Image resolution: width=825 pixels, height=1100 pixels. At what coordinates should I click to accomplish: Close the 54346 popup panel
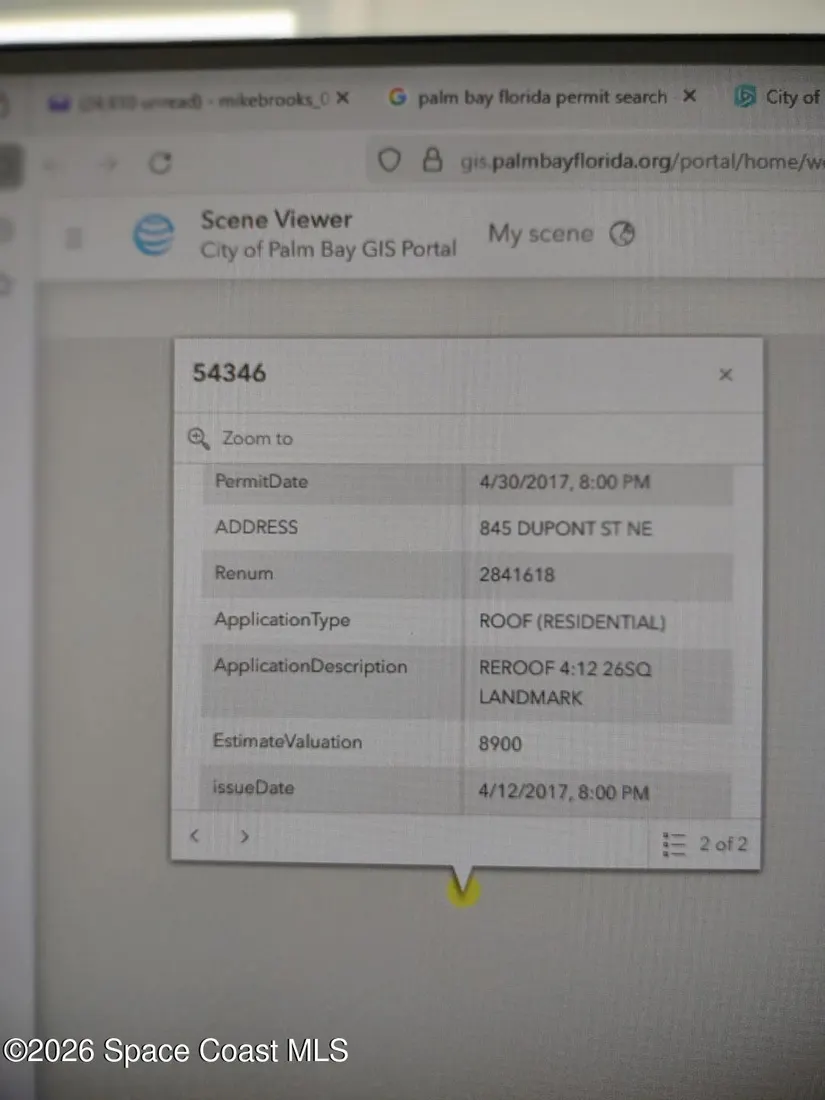click(726, 375)
